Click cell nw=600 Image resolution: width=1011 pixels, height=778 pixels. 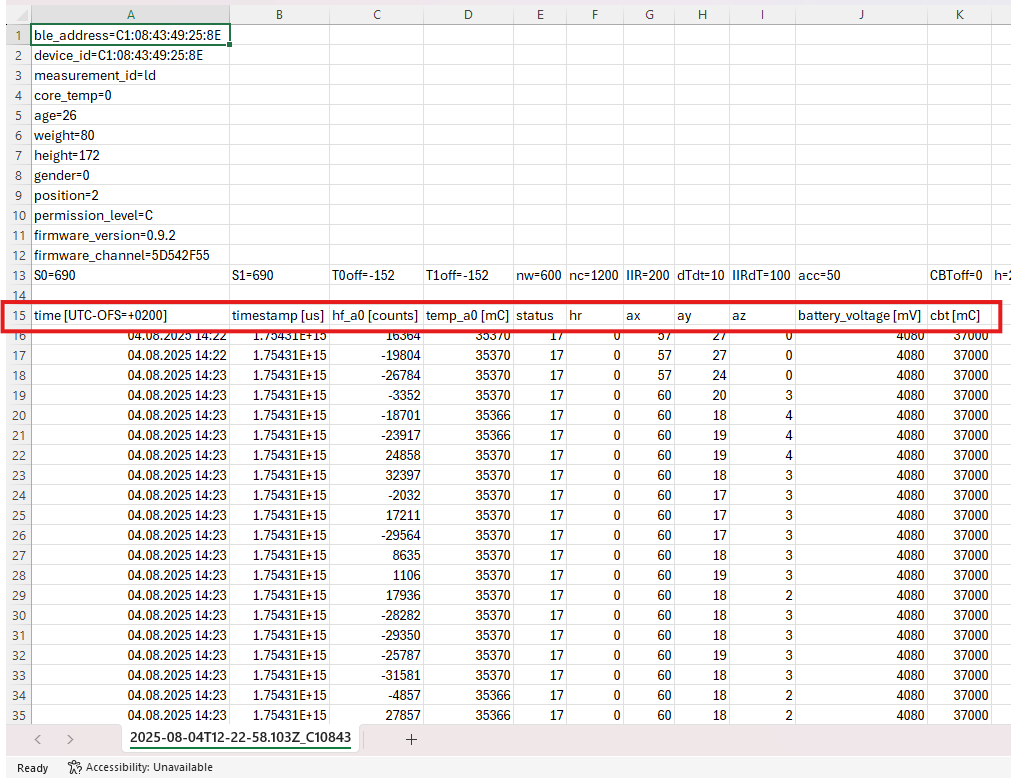(x=540, y=275)
